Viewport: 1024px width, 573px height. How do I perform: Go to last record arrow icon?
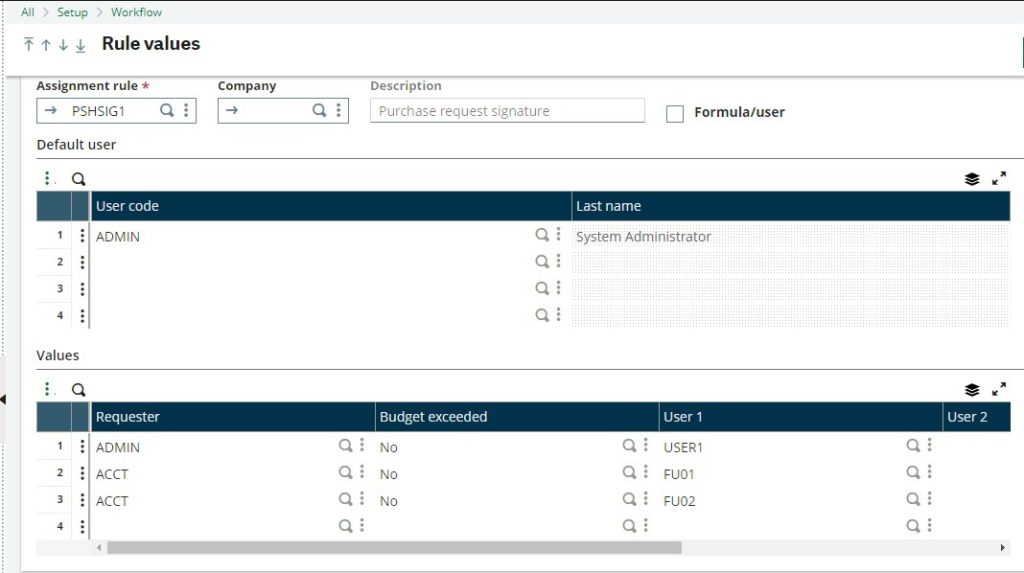pos(80,45)
